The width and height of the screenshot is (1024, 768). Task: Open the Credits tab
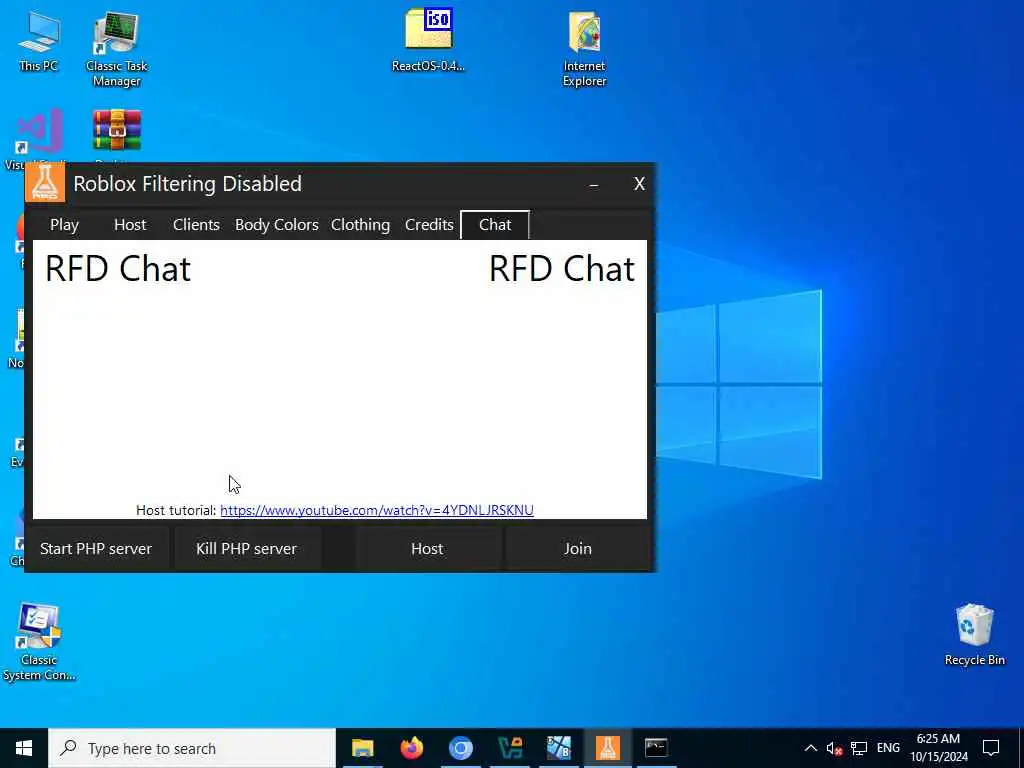[x=429, y=225]
